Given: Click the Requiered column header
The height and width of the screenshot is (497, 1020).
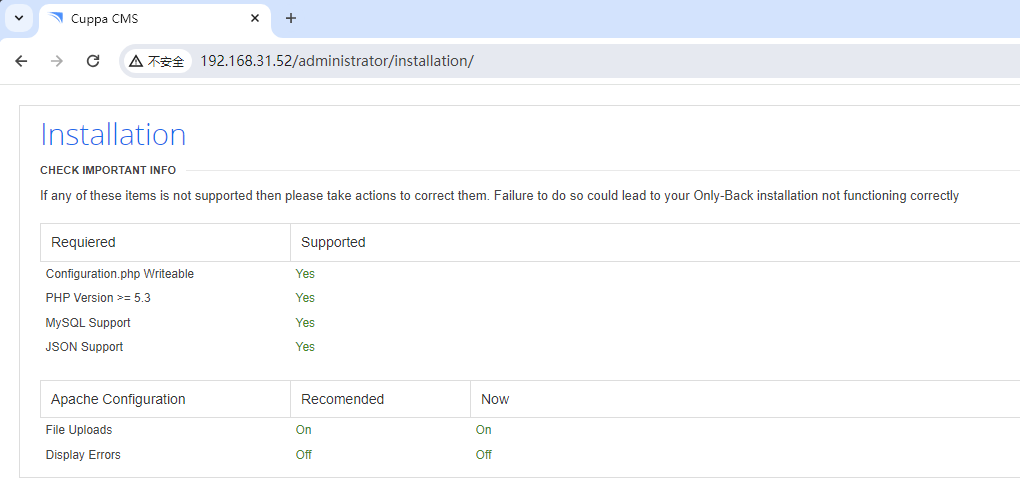Looking at the screenshot, I should tap(83, 242).
